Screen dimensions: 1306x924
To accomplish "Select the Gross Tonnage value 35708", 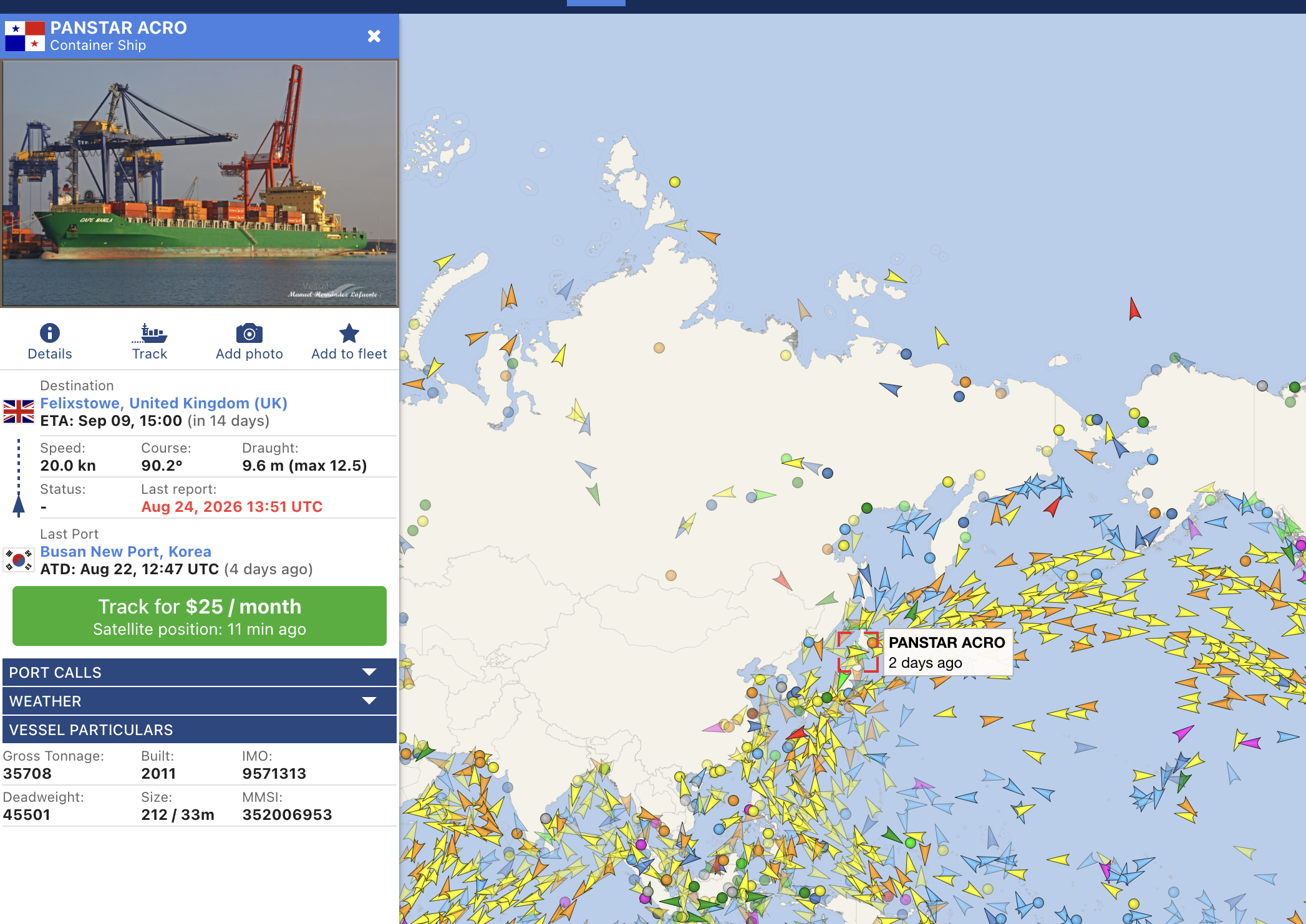I will 27,774.
